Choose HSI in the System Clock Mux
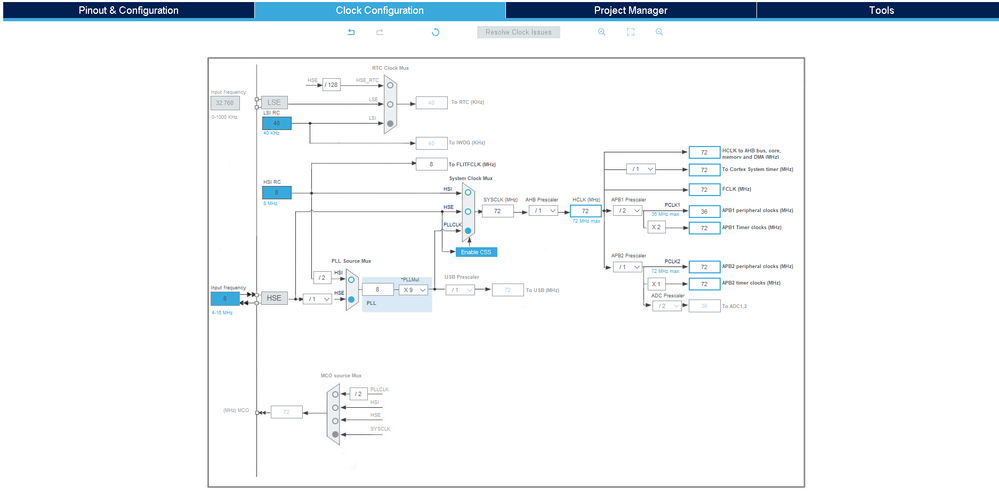This screenshot has height=502, width=999. [x=468, y=192]
